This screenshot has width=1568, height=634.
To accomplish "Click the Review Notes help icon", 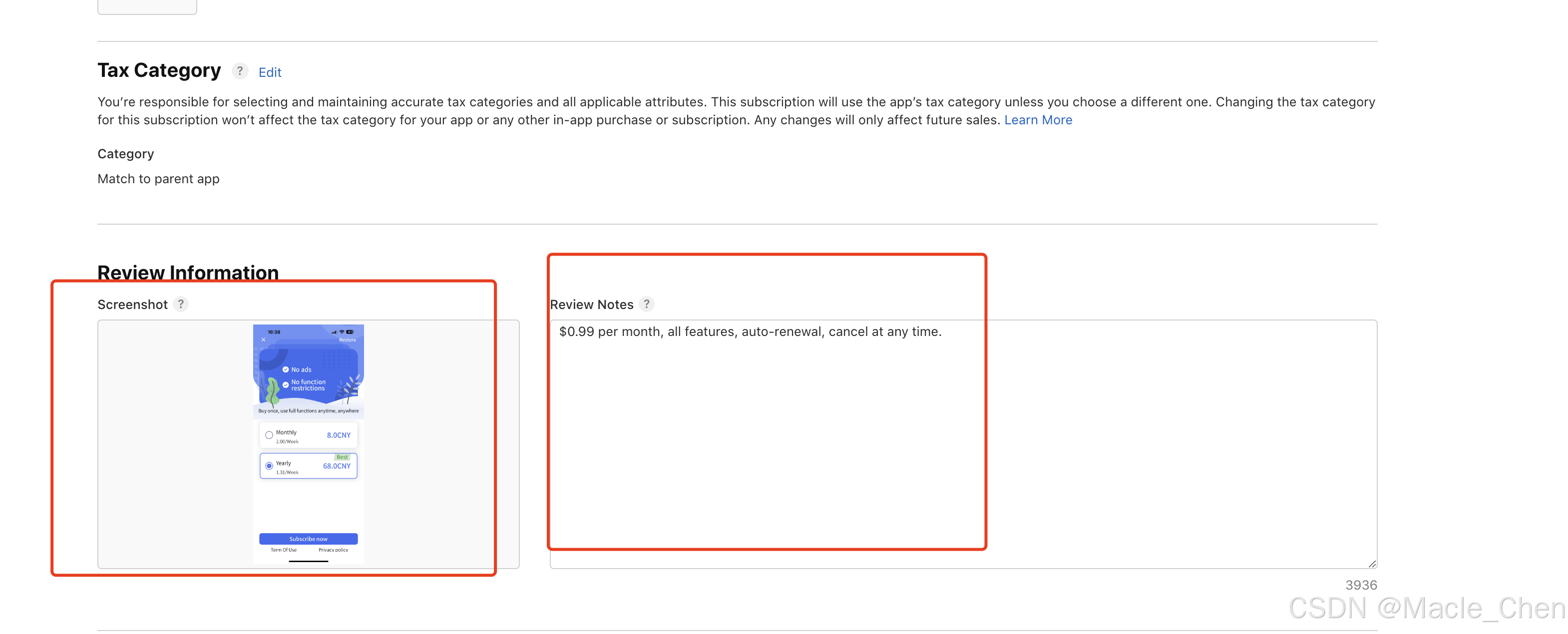I will [x=647, y=304].
